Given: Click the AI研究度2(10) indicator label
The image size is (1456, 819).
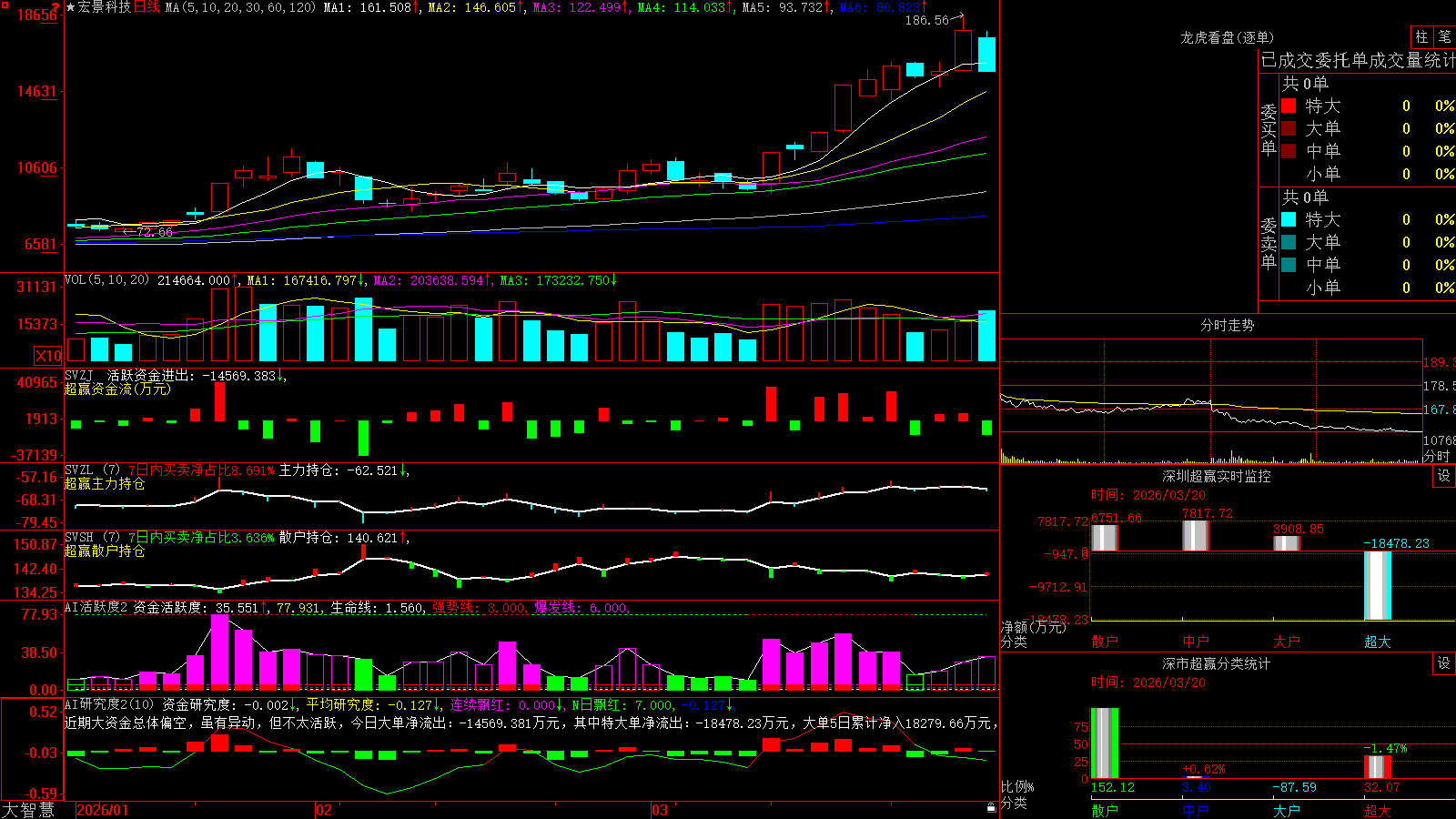Looking at the screenshot, I should pyautogui.click(x=109, y=704).
